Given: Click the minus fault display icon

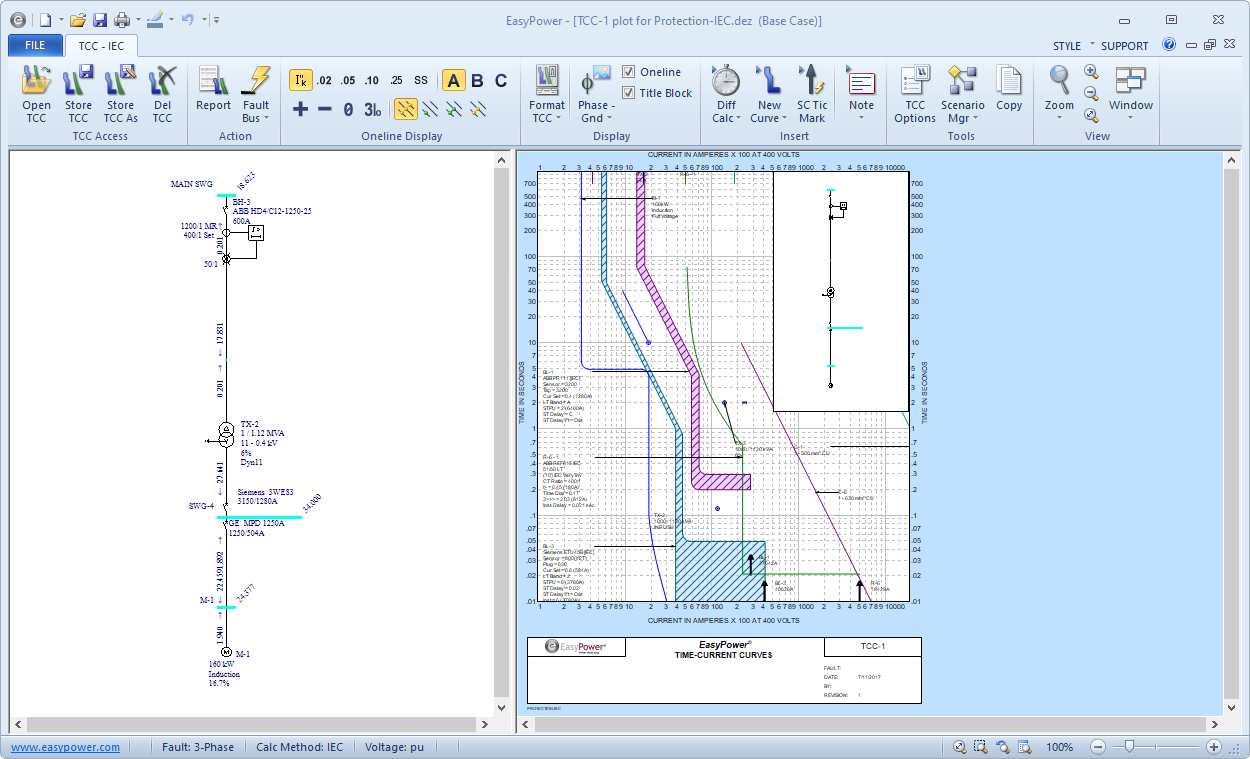Looking at the screenshot, I should point(324,109).
